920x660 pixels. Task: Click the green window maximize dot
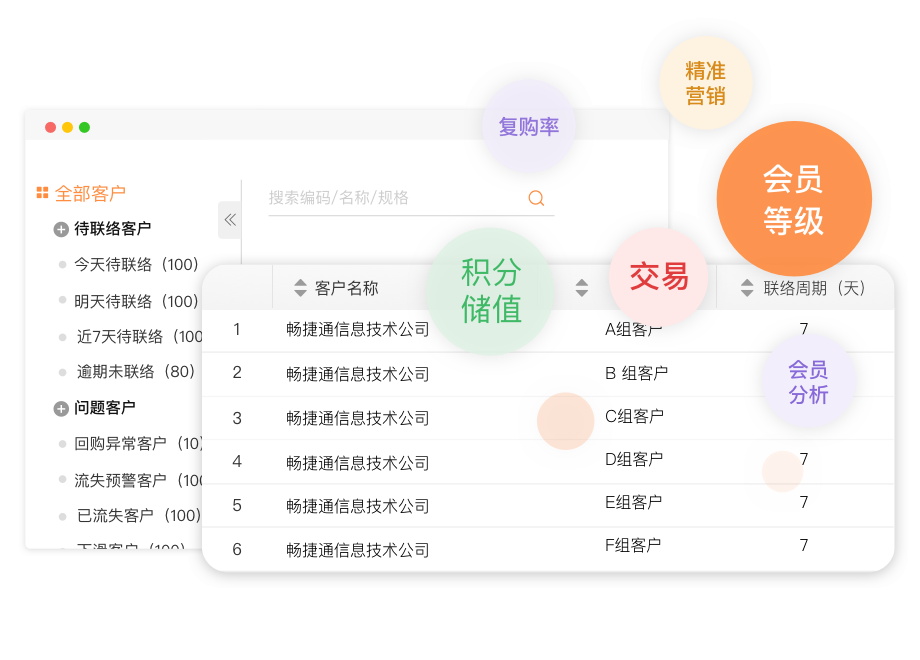pyautogui.click(x=85, y=127)
